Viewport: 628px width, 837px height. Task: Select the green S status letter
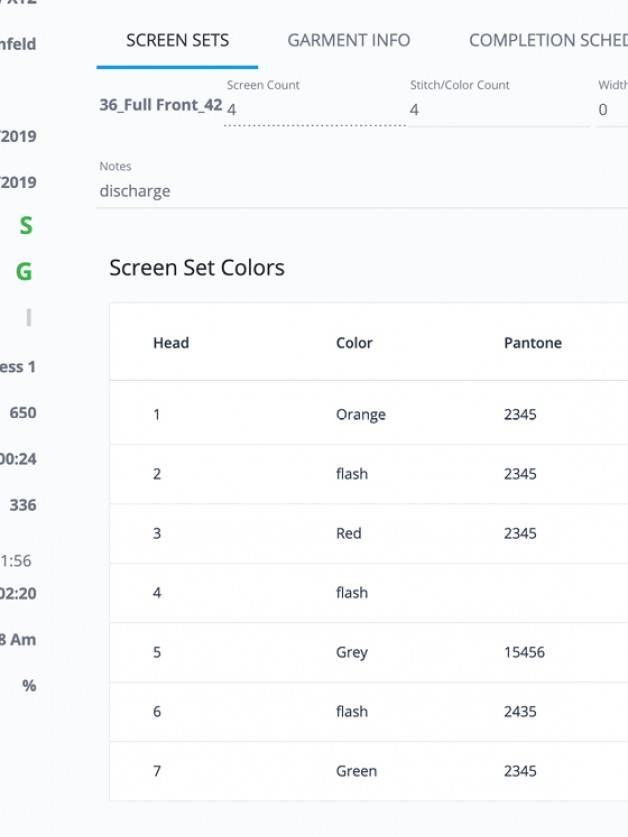pos(26,225)
